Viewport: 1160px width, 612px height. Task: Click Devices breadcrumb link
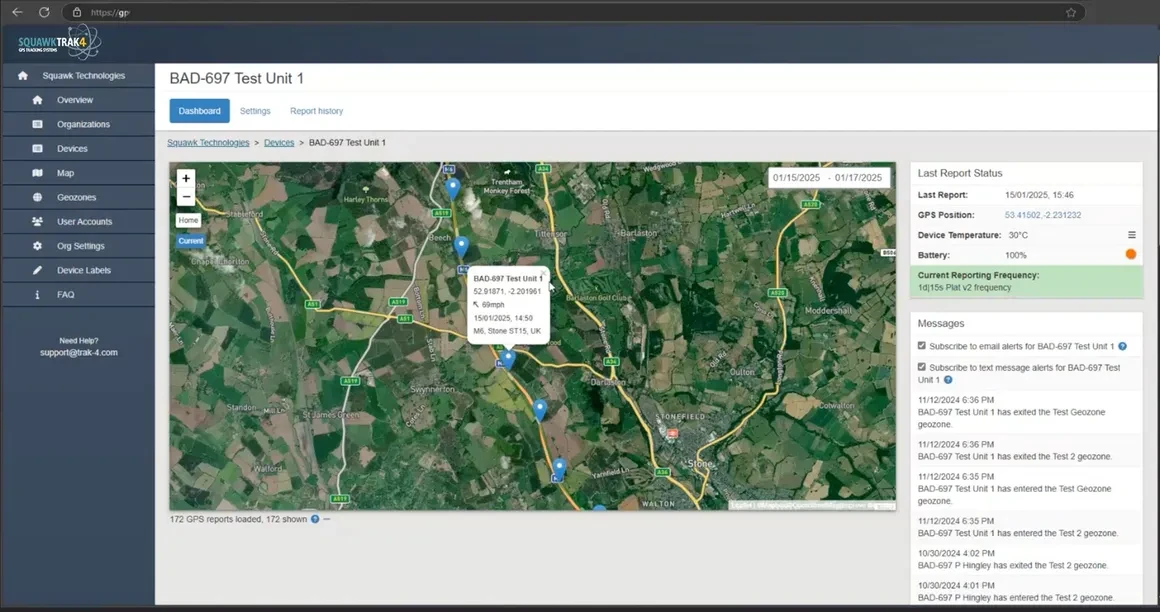pos(279,143)
